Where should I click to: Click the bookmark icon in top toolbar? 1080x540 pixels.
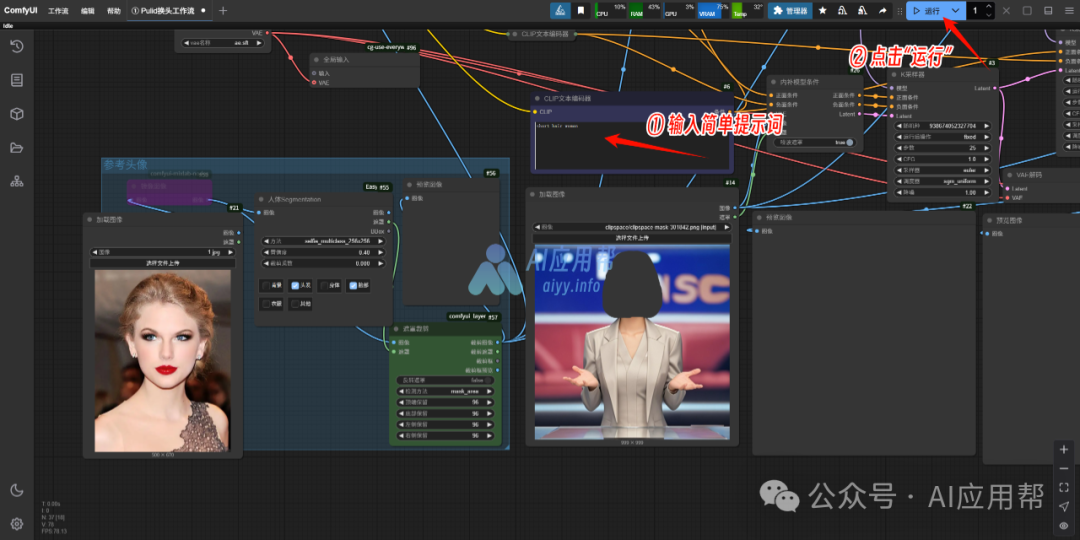tap(581, 10)
